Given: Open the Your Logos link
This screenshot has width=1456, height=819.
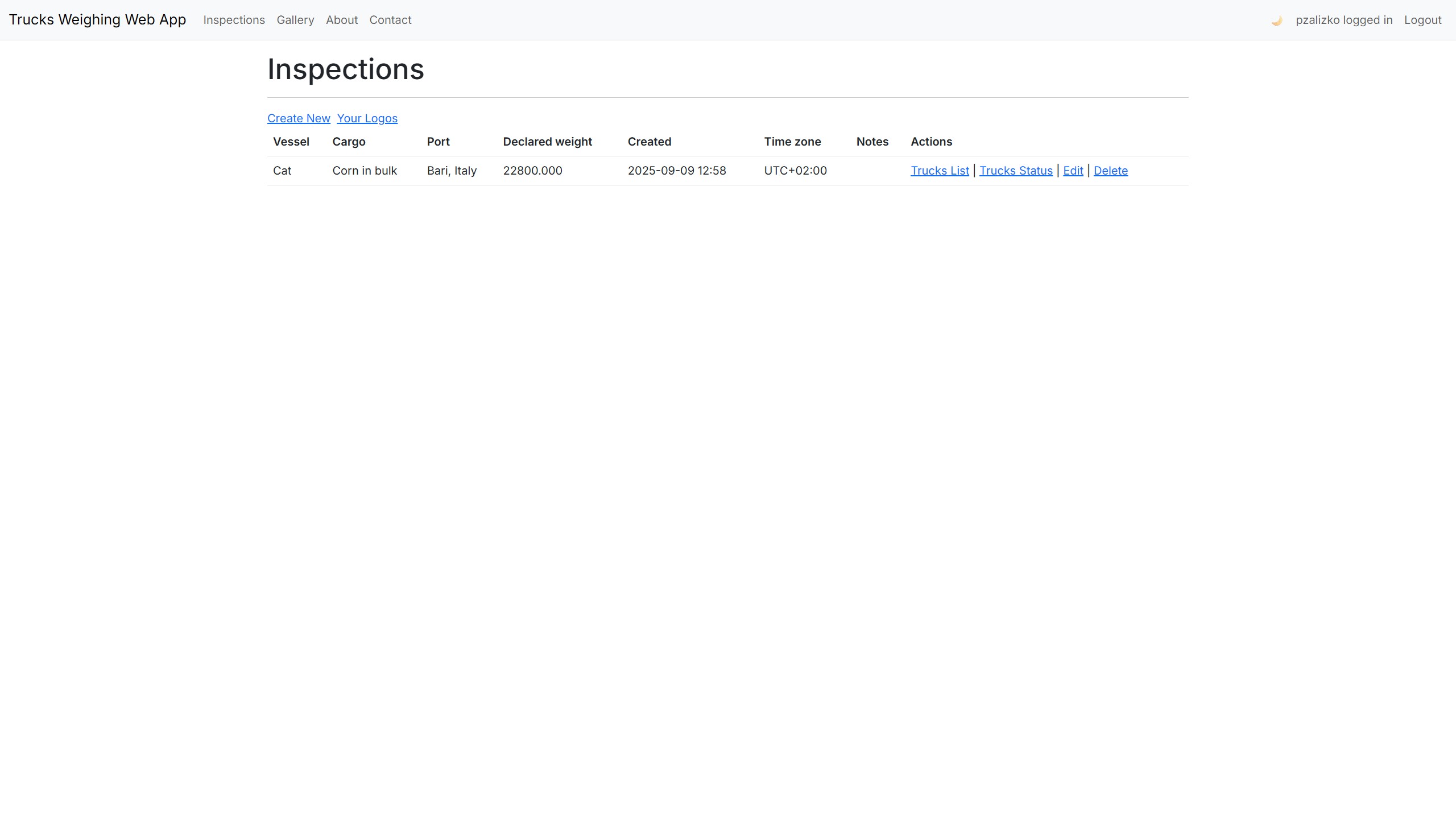Looking at the screenshot, I should [367, 118].
